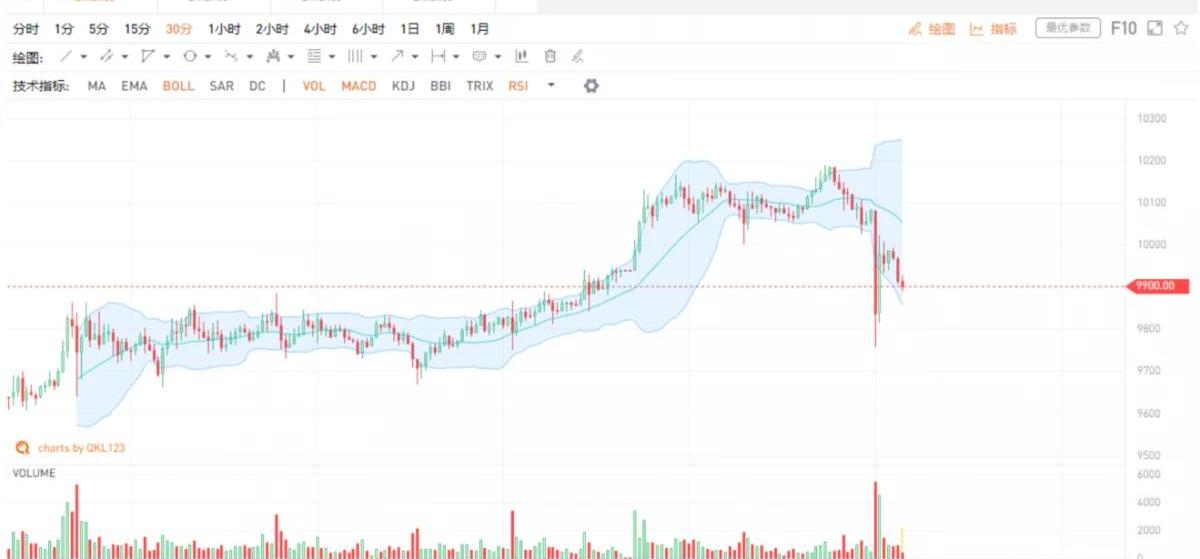
Task: Enable the KDJ indicator
Action: (x=403, y=86)
